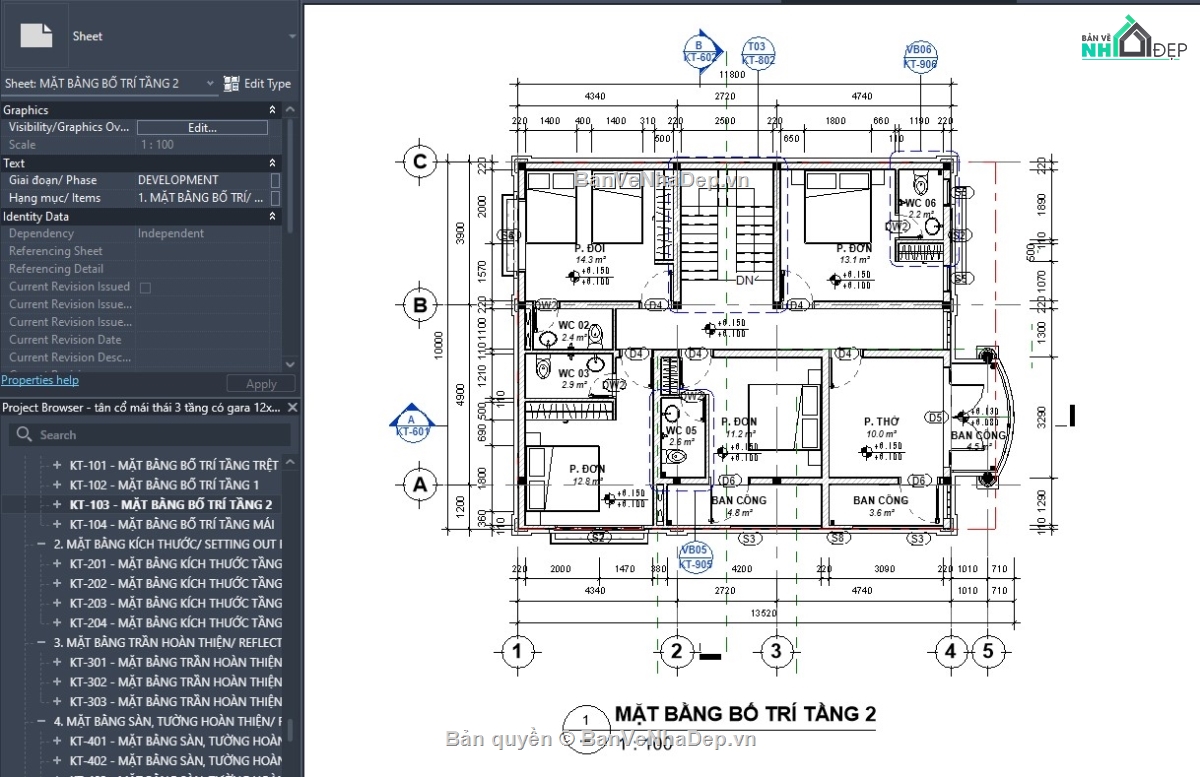The width and height of the screenshot is (1200, 777).
Task: Select KT-303 sheet in Project Browser
Action: point(176,701)
